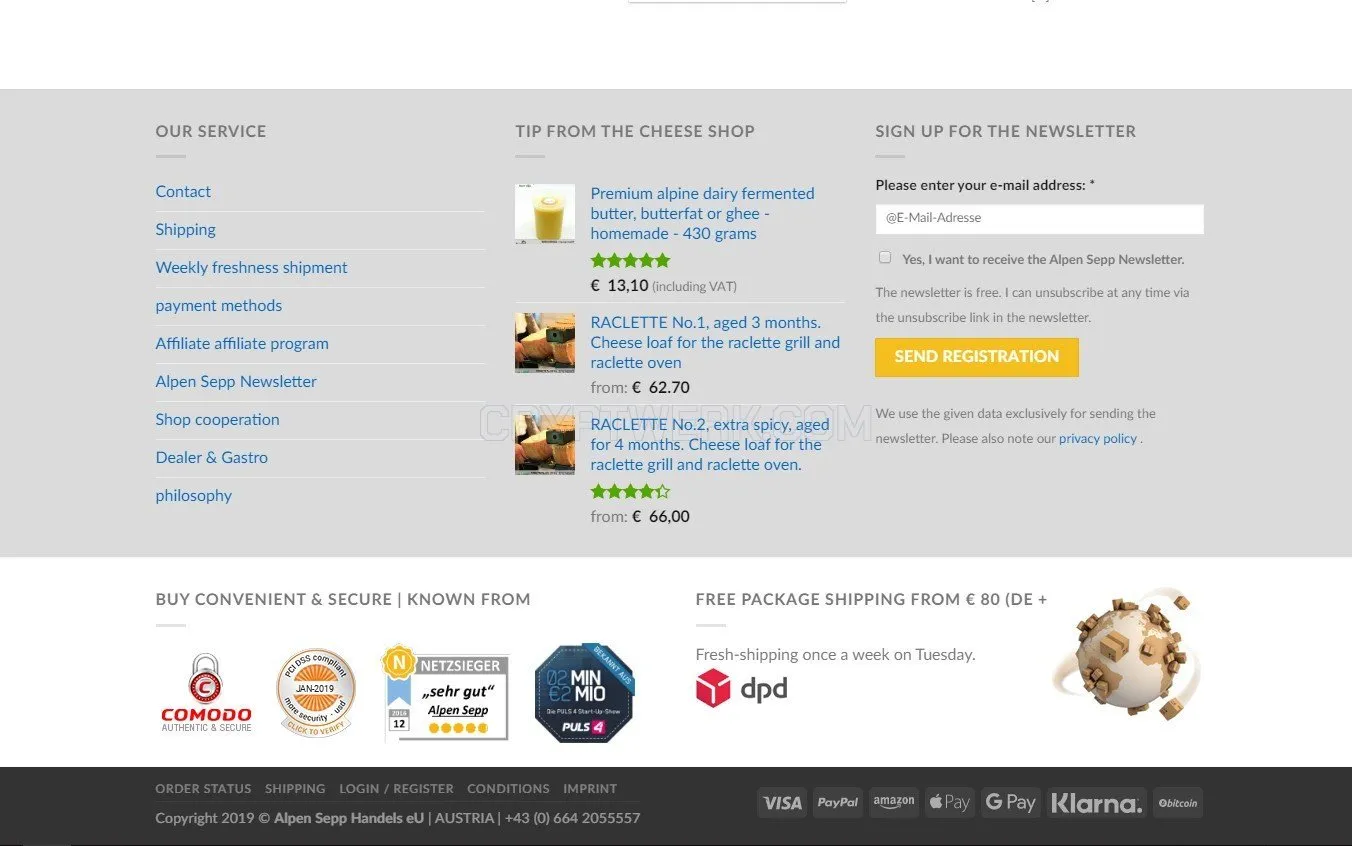Click the DPD shipping logo
The height and width of the screenshot is (846, 1352).
click(742, 689)
